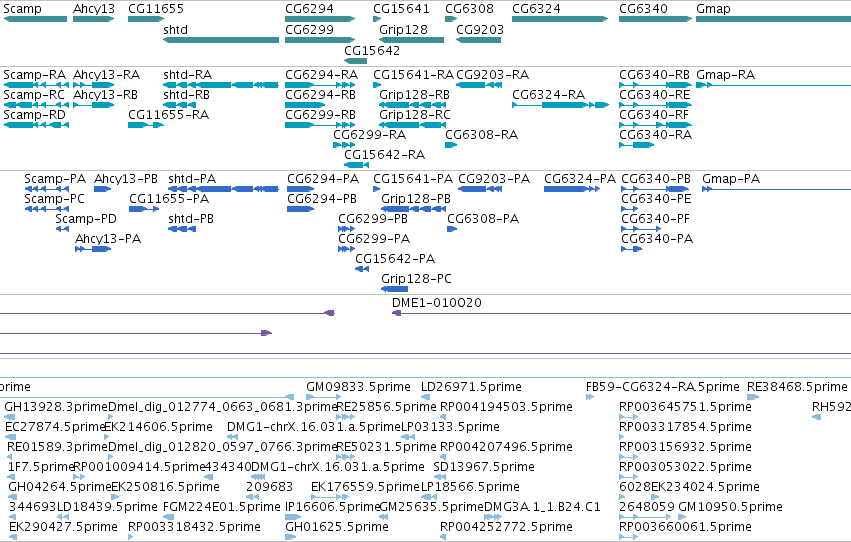Click the CG11655-RA transcript label
Image resolution: width=851 pixels, height=542 pixels.
(168, 115)
